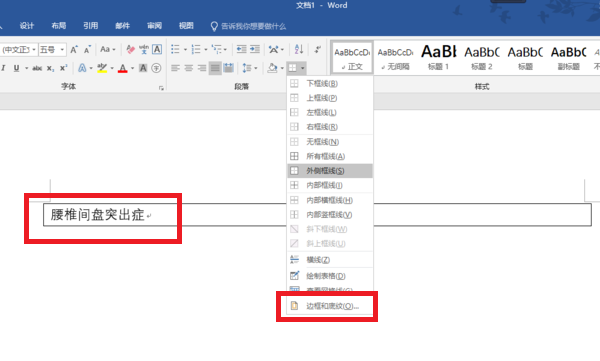Click the Enclosed Character icon
Image resolution: width=600 pixels, height=361 pixels.
pos(156,68)
